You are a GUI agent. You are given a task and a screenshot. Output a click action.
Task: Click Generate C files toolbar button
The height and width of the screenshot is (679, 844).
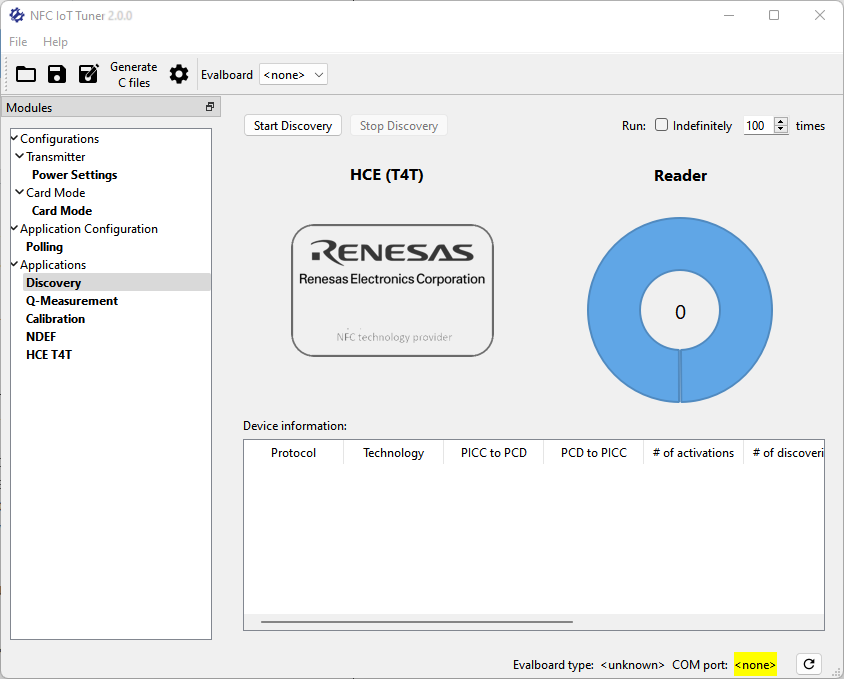pos(133,75)
